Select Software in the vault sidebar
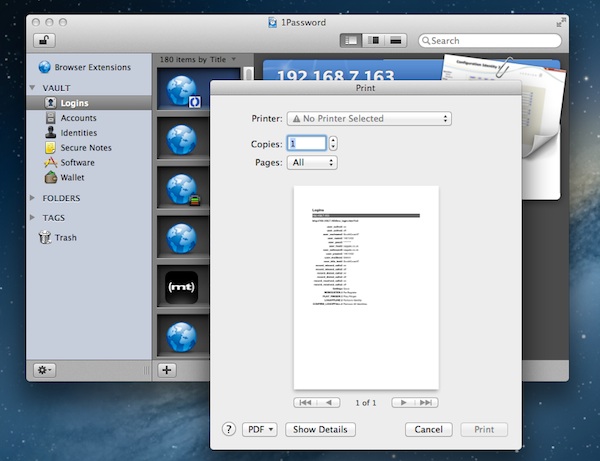Viewport: 600px width, 461px height. pos(69,163)
